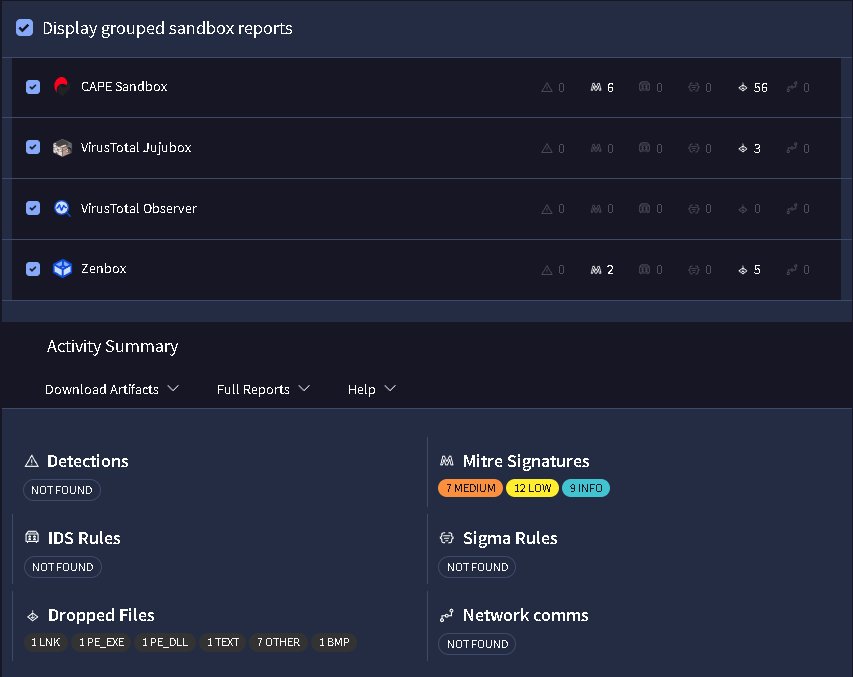Click Jujubox detections warning icon
The image size is (853, 677).
[547, 148]
